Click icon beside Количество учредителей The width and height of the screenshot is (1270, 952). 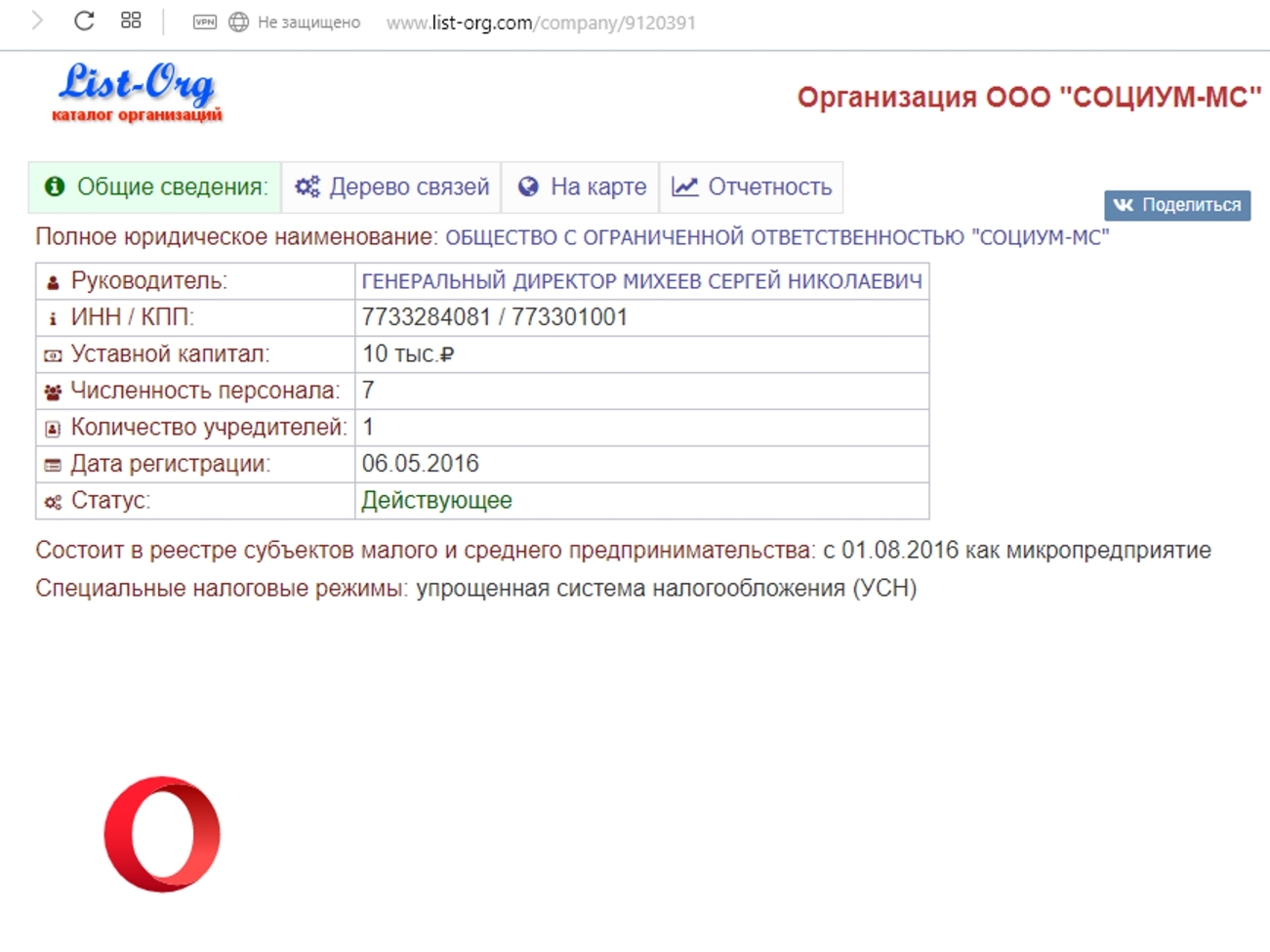click(x=53, y=429)
